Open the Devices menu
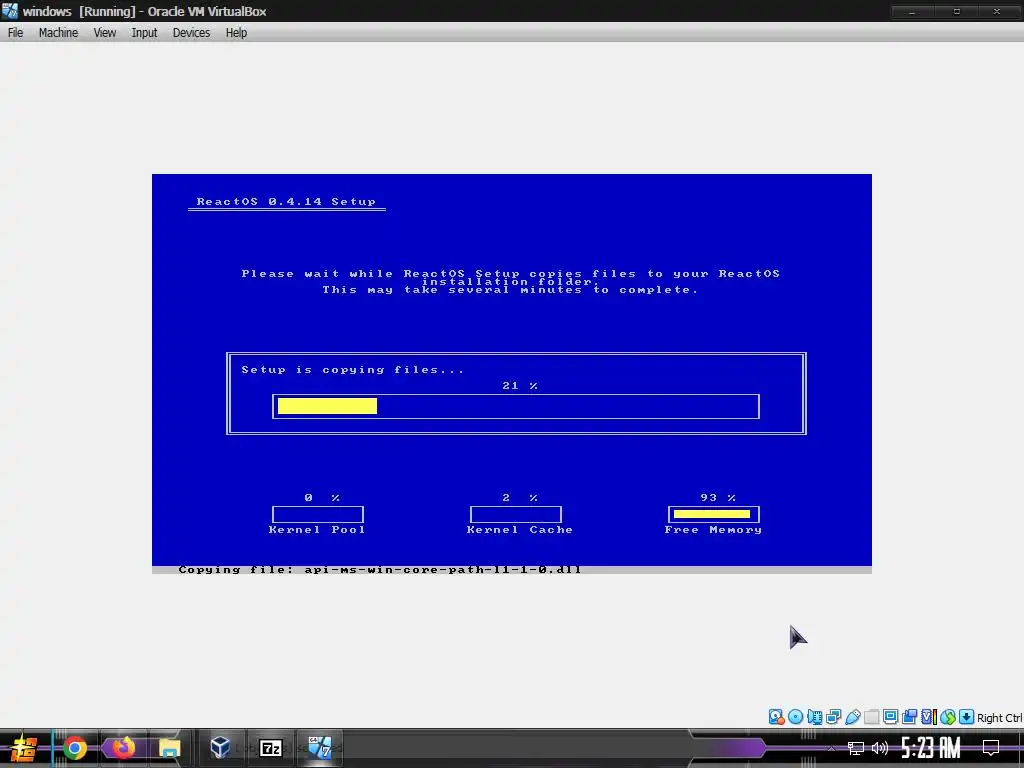The width and height of the screenshot is (1024, 768). coord(191,33)
